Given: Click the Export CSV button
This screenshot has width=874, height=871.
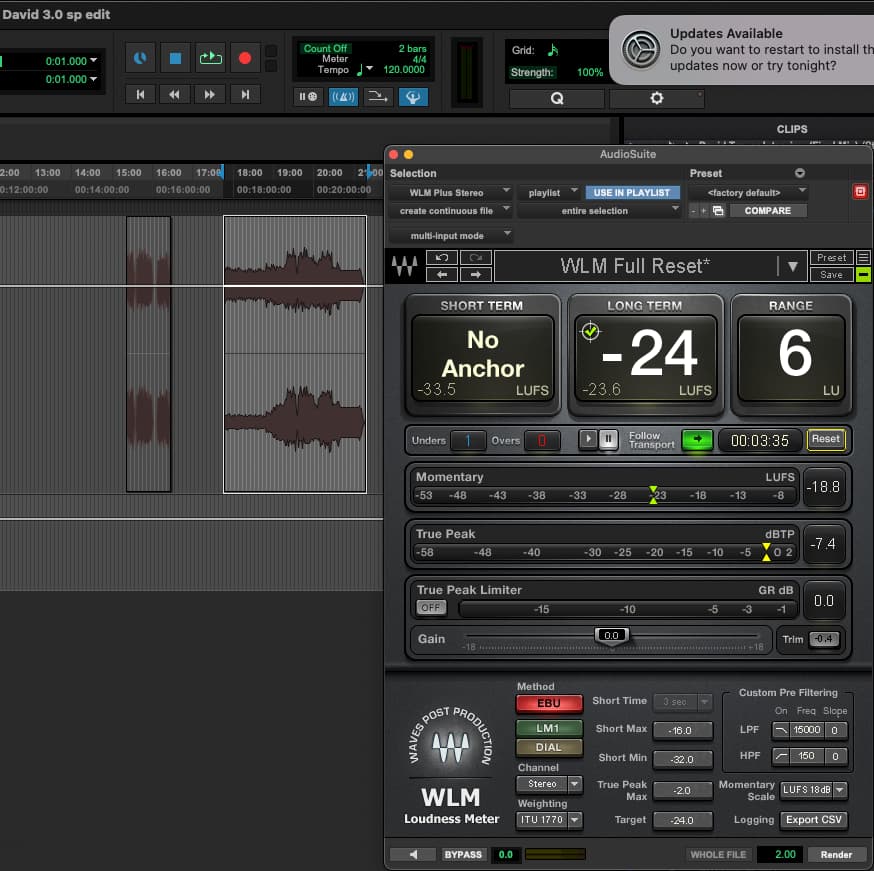Looking at the screenshot, I should coord(814,820).
